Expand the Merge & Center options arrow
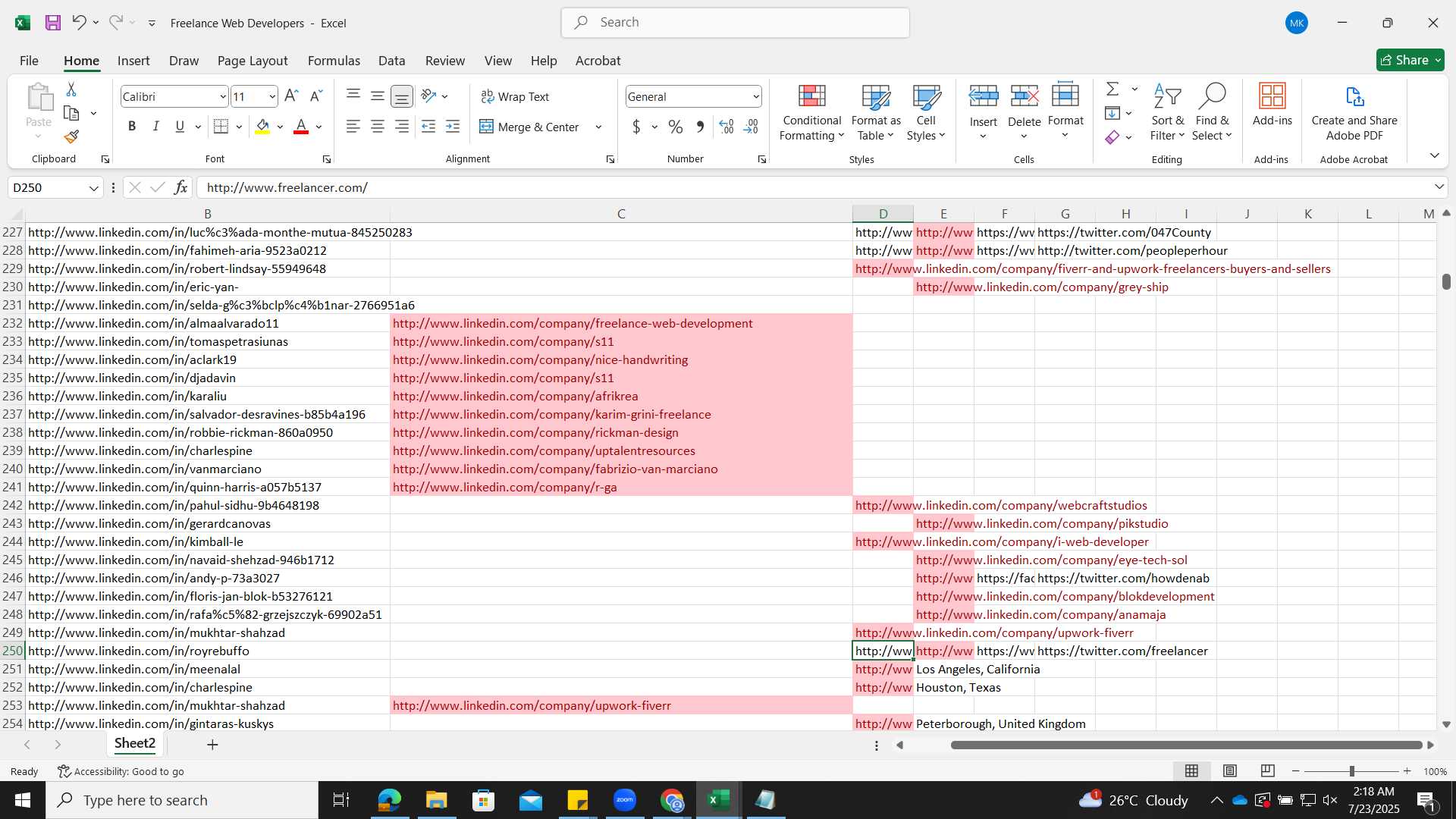This screenshot has height=819, width=1456. point(598,127)
